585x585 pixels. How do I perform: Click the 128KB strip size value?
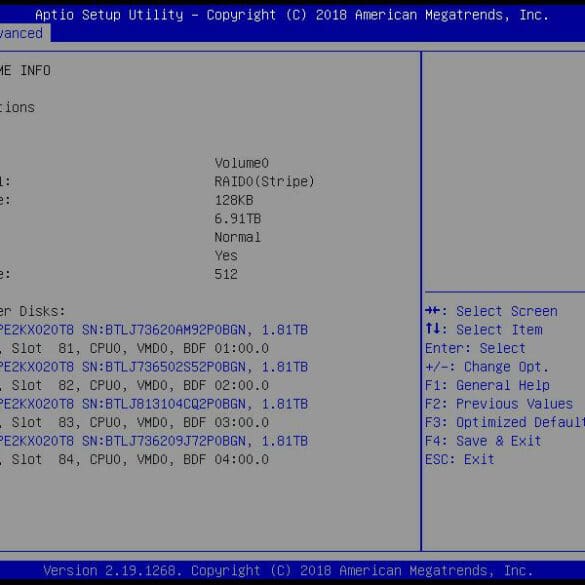pyautogui.click(x=234, y=200)
